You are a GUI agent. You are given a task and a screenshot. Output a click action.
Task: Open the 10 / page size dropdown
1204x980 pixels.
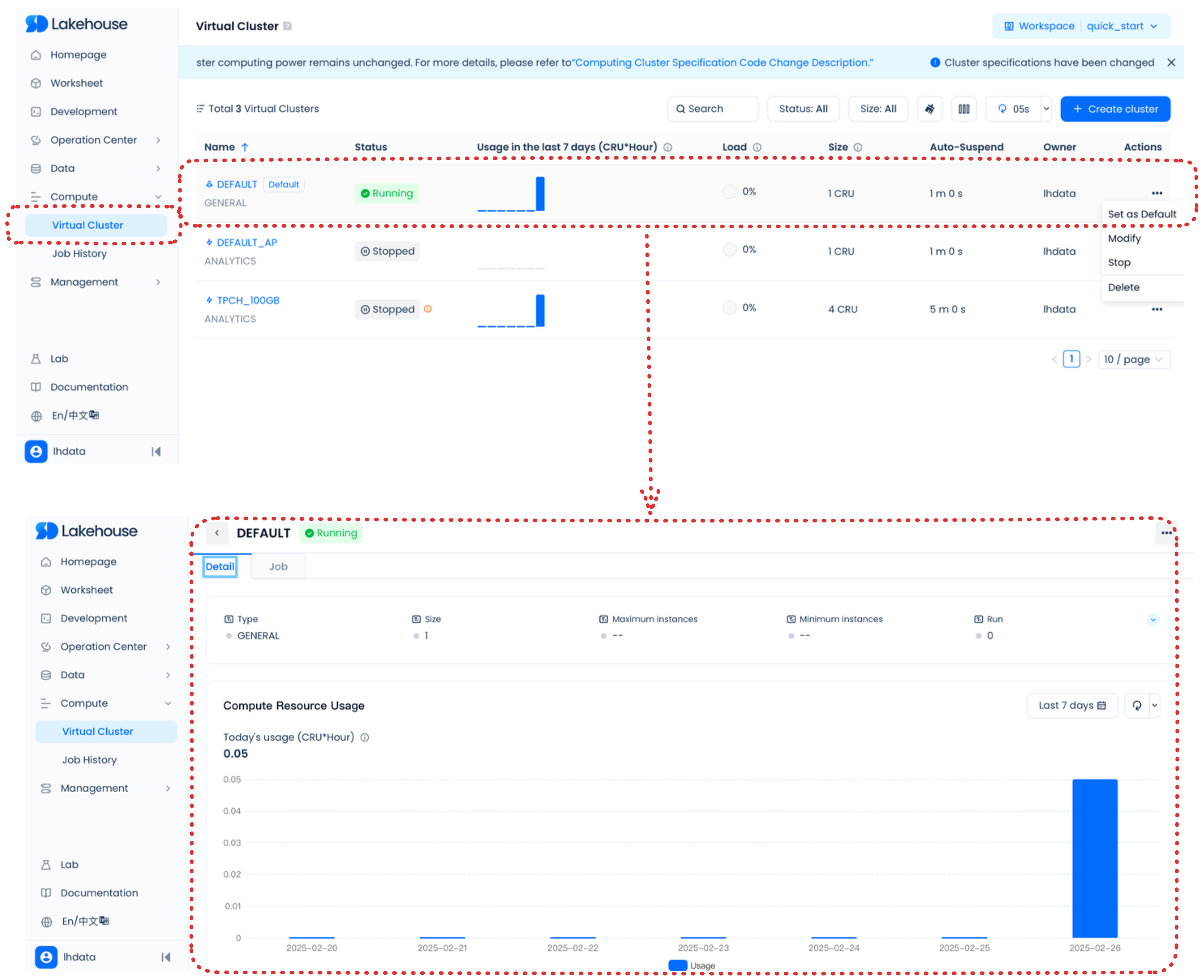coord(1133,360)
